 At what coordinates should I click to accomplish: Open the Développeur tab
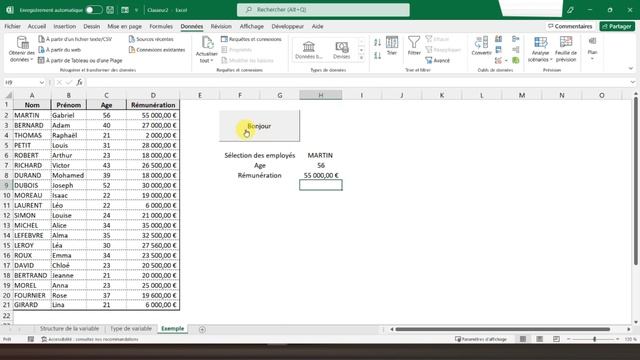pyautogui.click(x=287, y=26)
